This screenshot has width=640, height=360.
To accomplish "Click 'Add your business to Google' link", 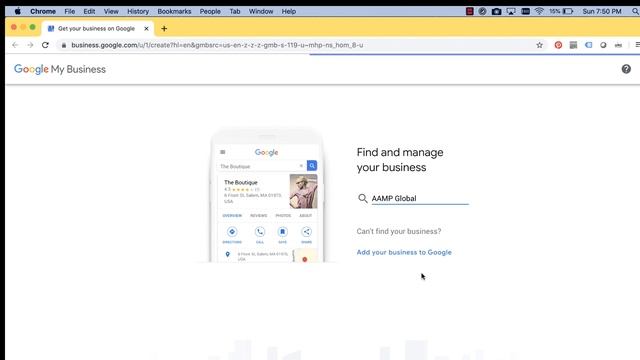I will click(404, 252).
